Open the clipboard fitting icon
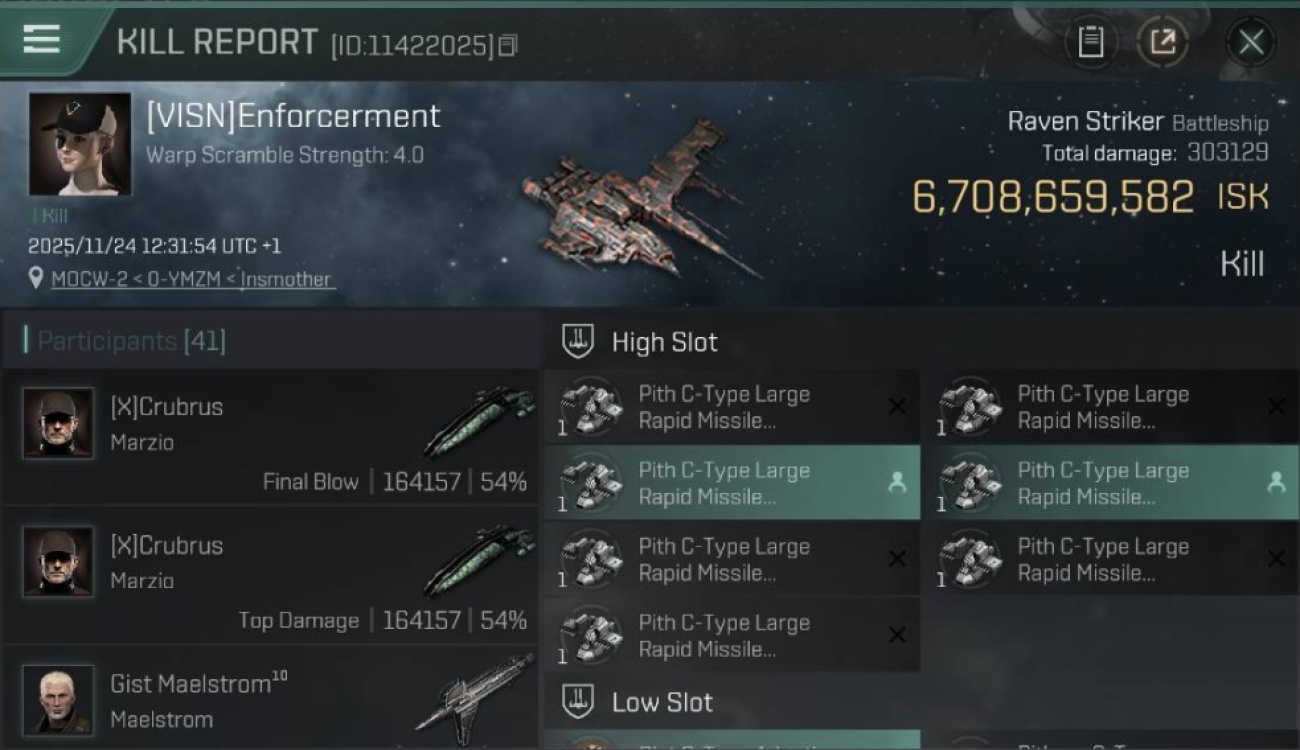 click(x=1090, y=42)
